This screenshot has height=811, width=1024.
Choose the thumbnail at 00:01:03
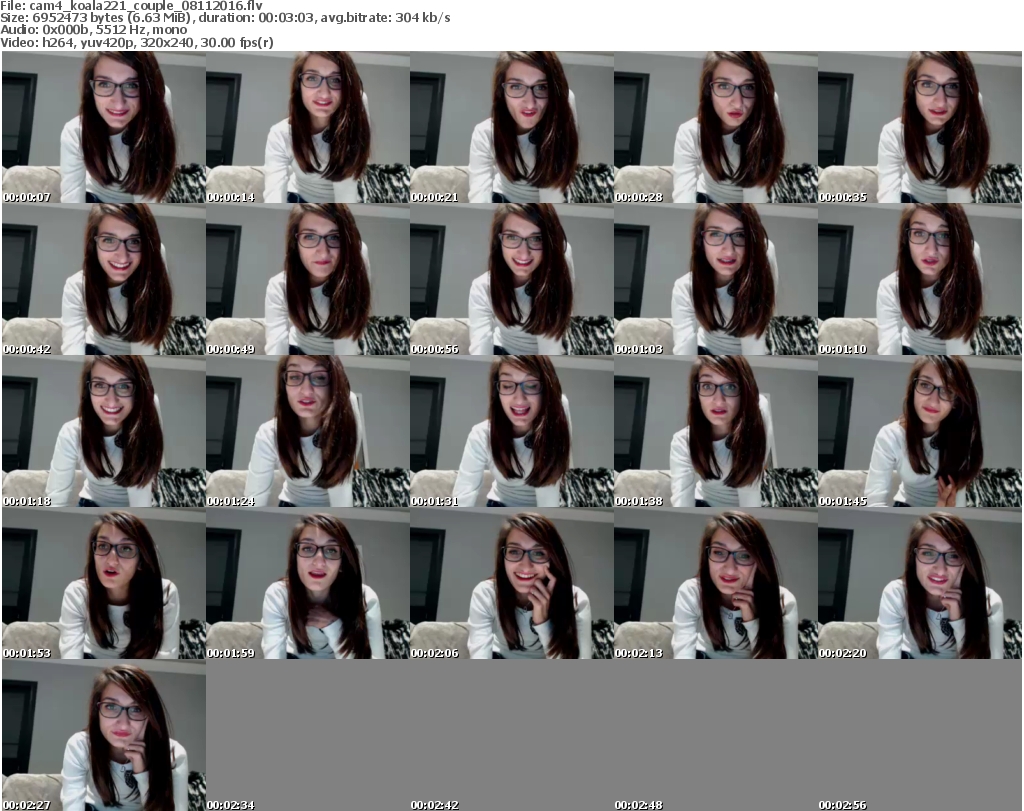716,279
